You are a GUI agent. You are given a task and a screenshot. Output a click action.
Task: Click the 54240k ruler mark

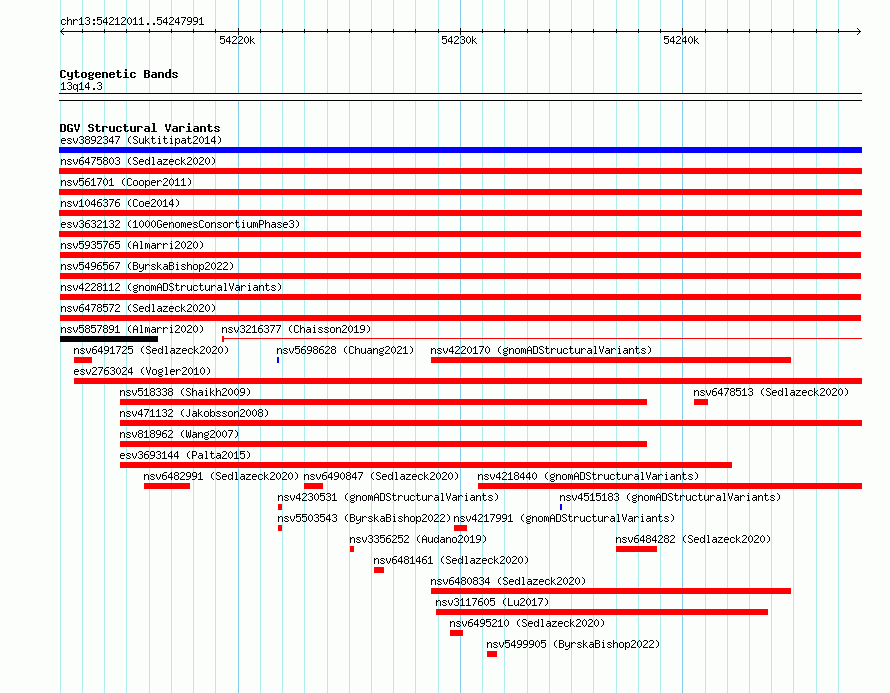click(x=681, y=40)
